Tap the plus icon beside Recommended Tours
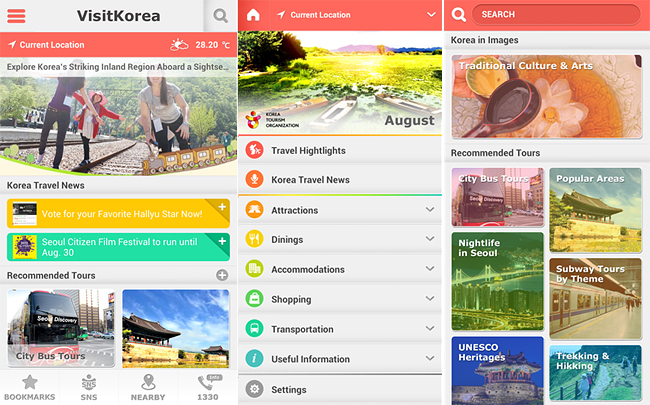This screenshot has width=650, height=405. [222, 275]
